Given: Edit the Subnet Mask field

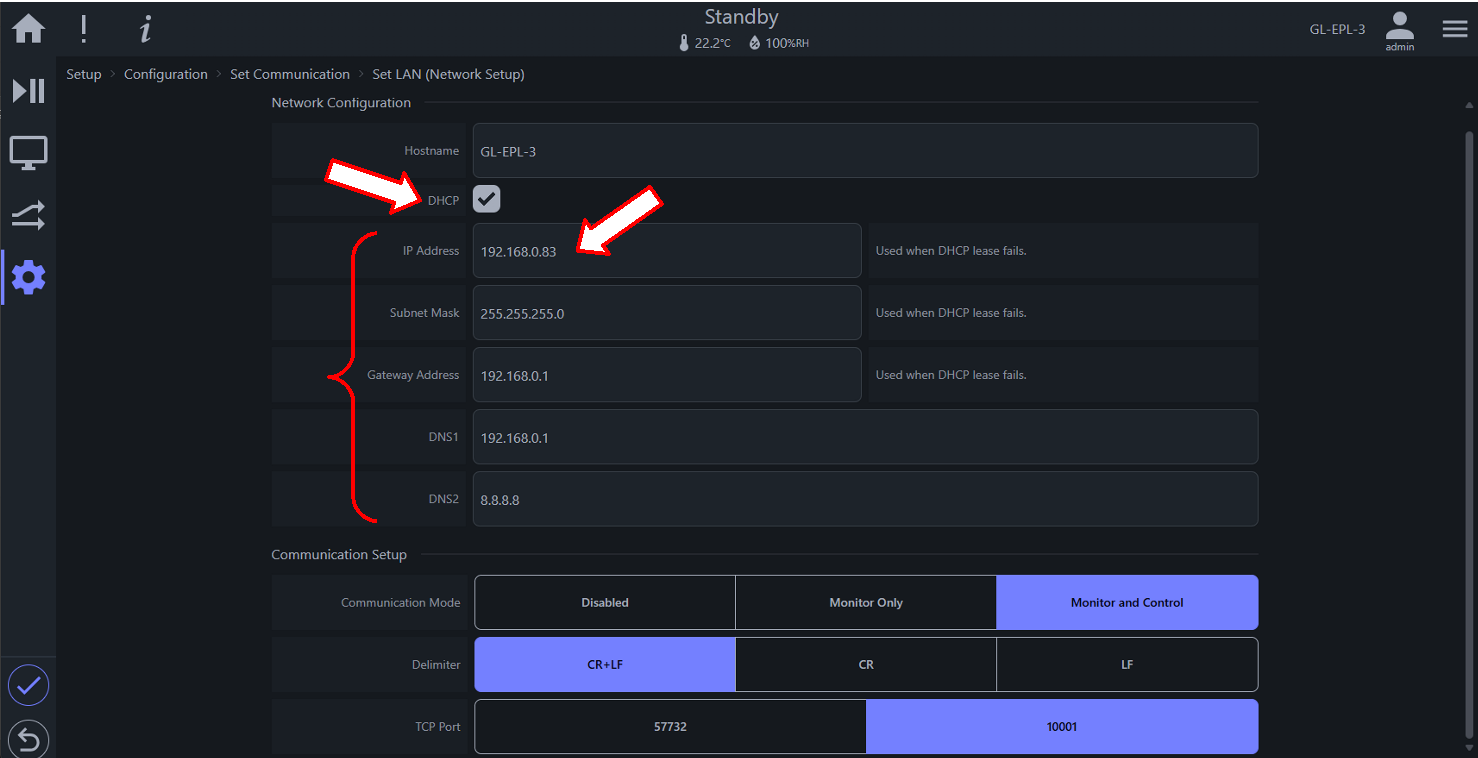Looking at the screenshot, I should [667, 313].
